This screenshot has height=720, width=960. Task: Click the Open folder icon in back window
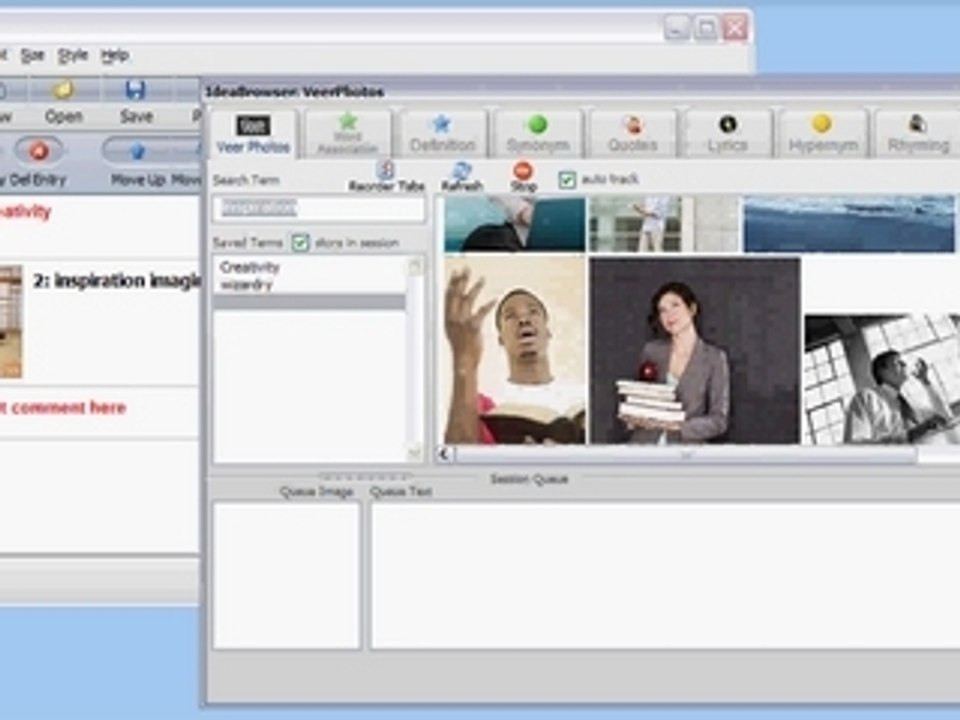pyautogui.click(x=63, y=91)
